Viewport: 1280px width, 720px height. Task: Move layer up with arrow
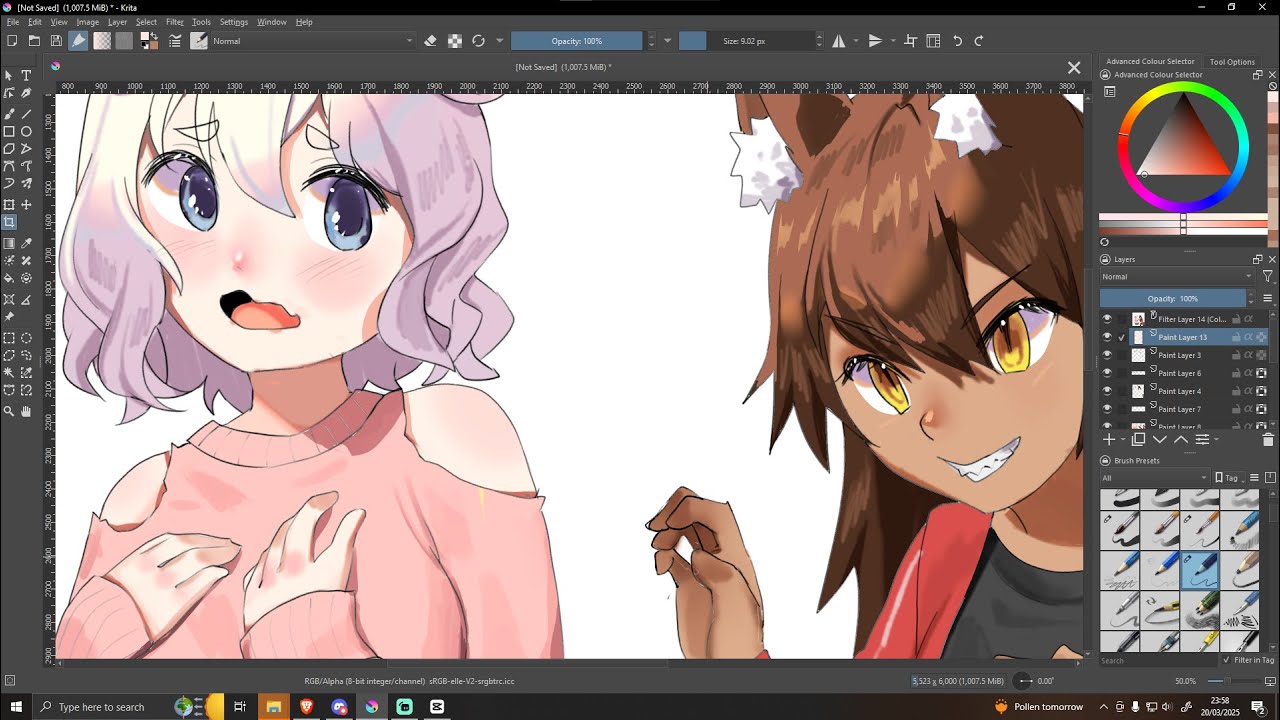coord(1181,440)
